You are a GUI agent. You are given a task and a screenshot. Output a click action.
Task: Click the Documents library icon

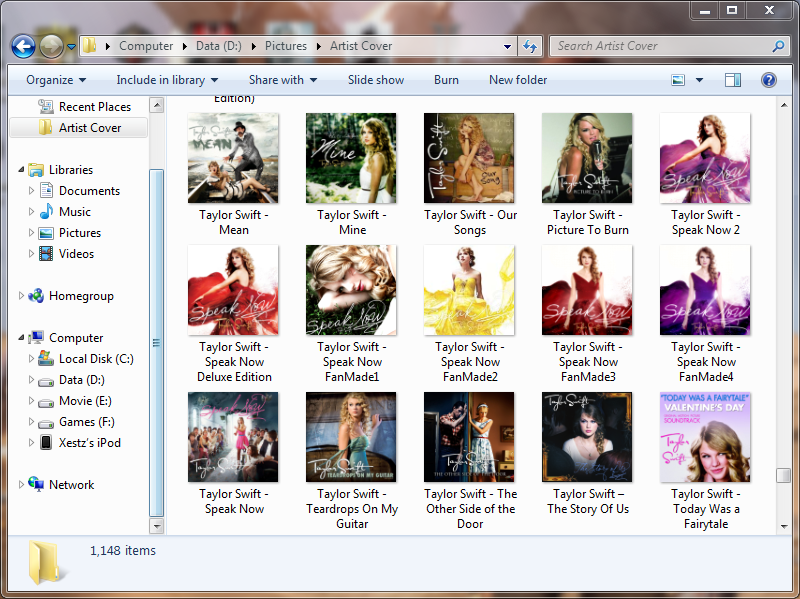pyautogui.click(x=46, y=190)
